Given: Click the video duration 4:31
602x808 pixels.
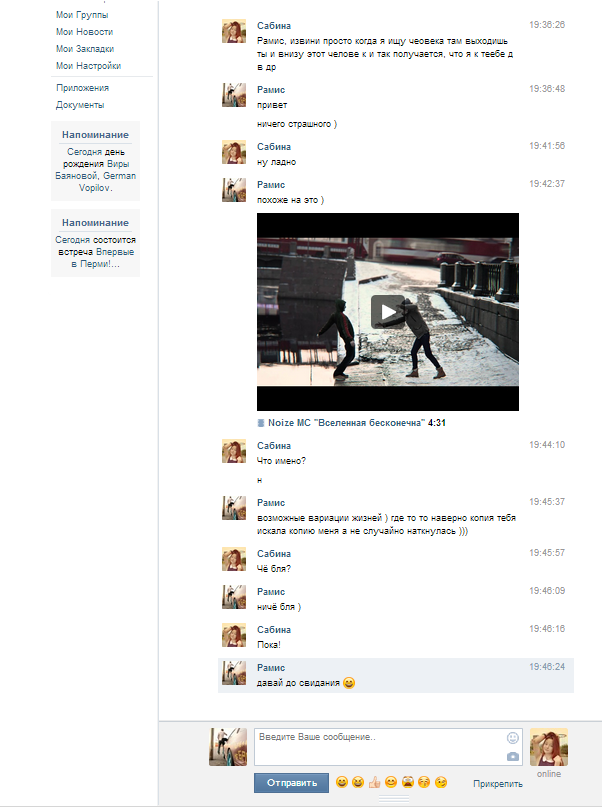Looking at the screenshot, I should pyautogui.click(x=437, y=423).
